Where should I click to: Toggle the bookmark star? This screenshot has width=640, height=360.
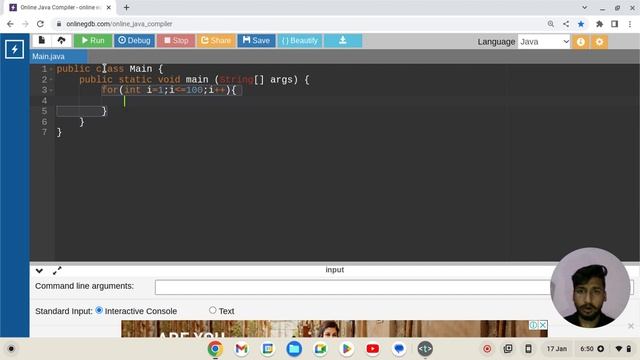coord(581,24)
